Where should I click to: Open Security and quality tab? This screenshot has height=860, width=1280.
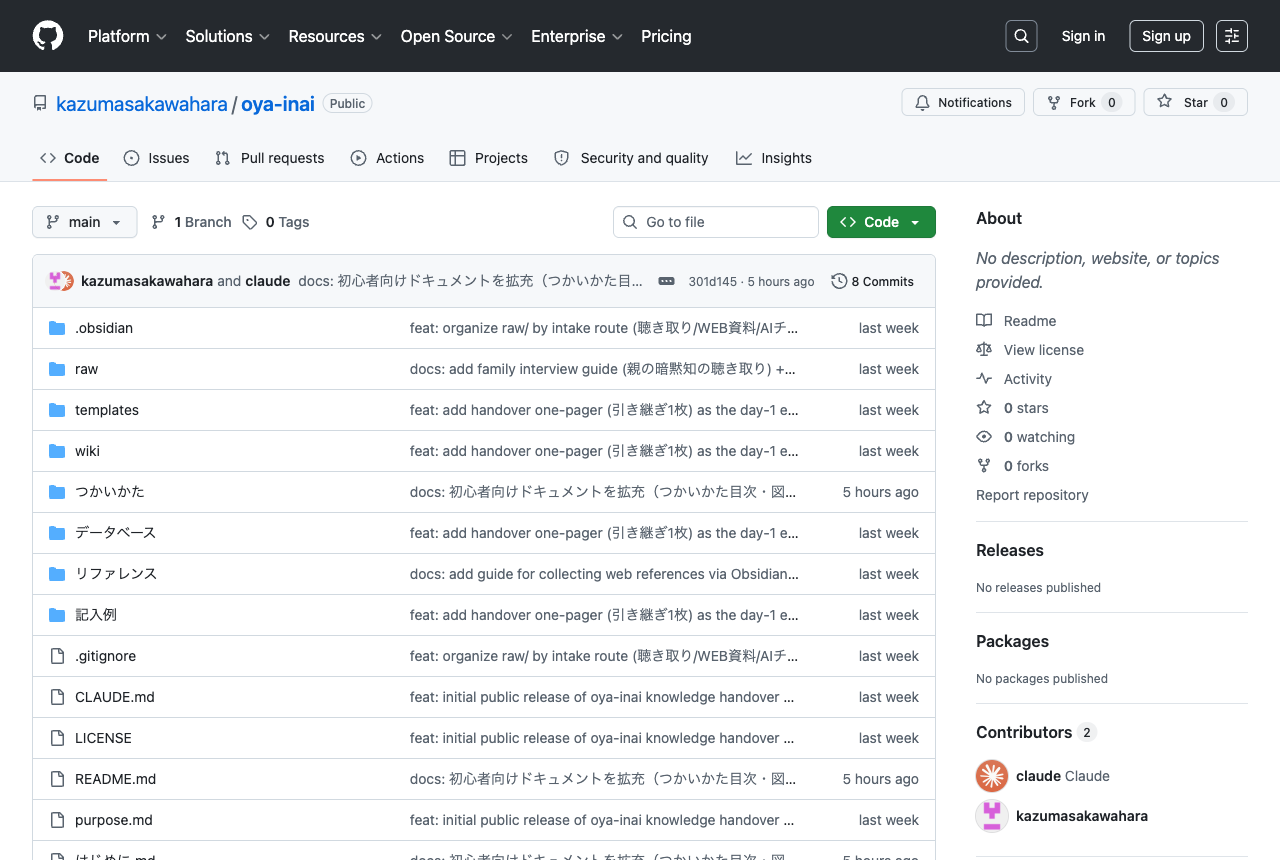(x=631, y=158)
